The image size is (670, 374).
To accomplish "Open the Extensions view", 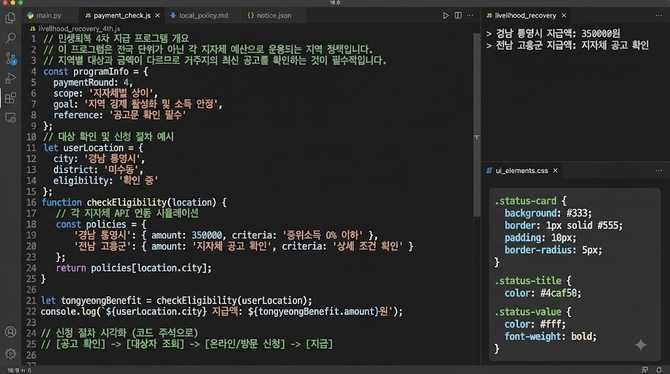I will point(10,98).
